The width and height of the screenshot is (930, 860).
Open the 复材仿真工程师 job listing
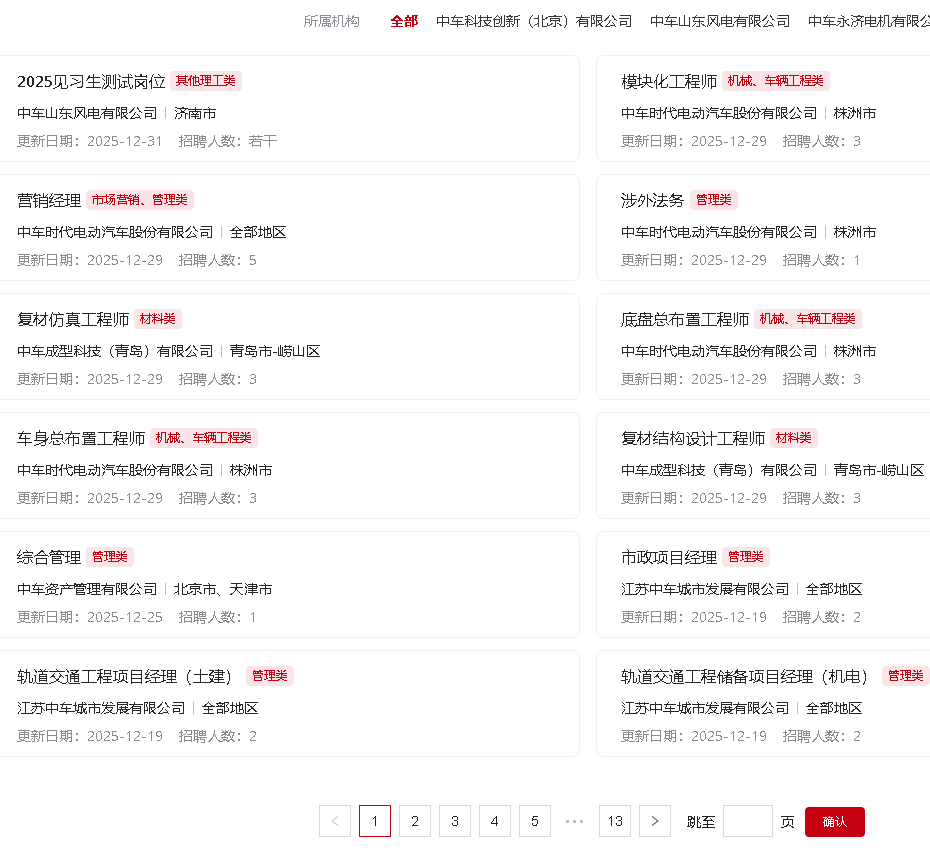pos(73,319)
